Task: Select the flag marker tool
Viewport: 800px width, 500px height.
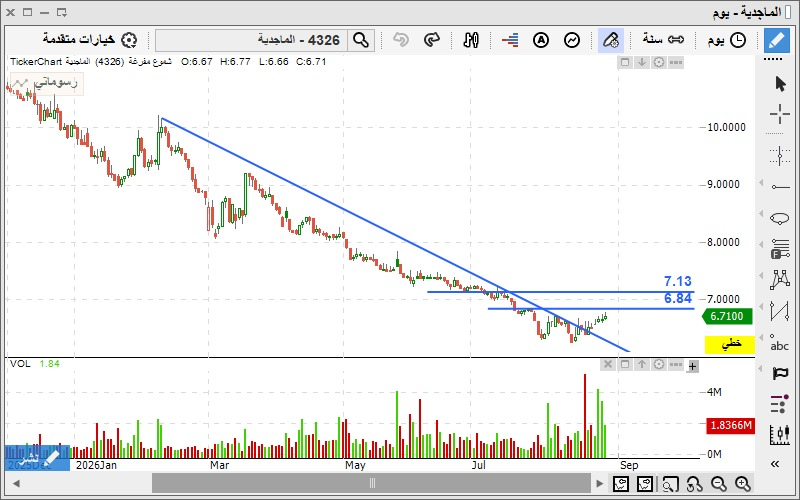Action: 780,373
